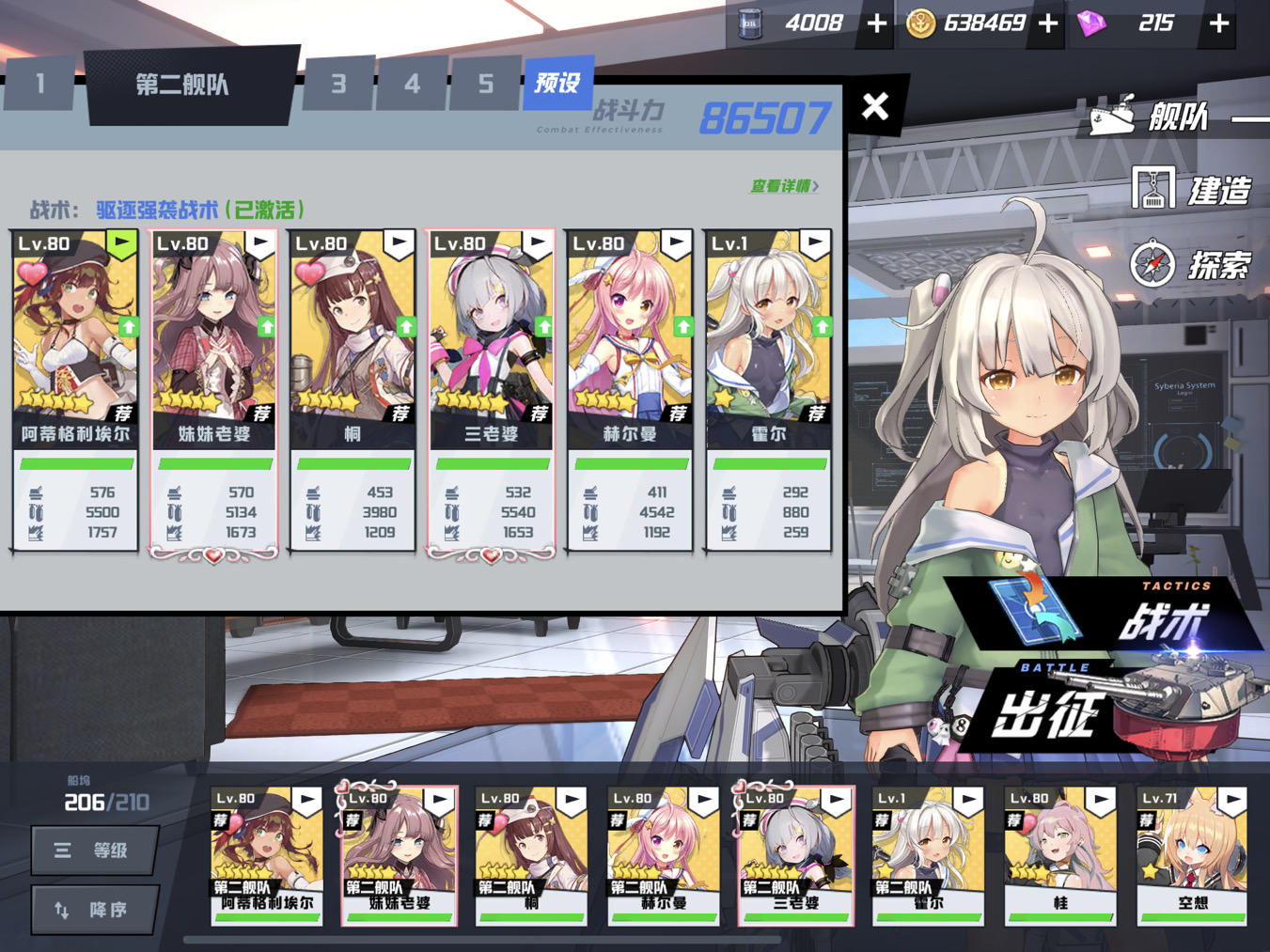
Task: Click firepower stat 576 of 阿蒂格利埃尔
Action: coord(102,492)
